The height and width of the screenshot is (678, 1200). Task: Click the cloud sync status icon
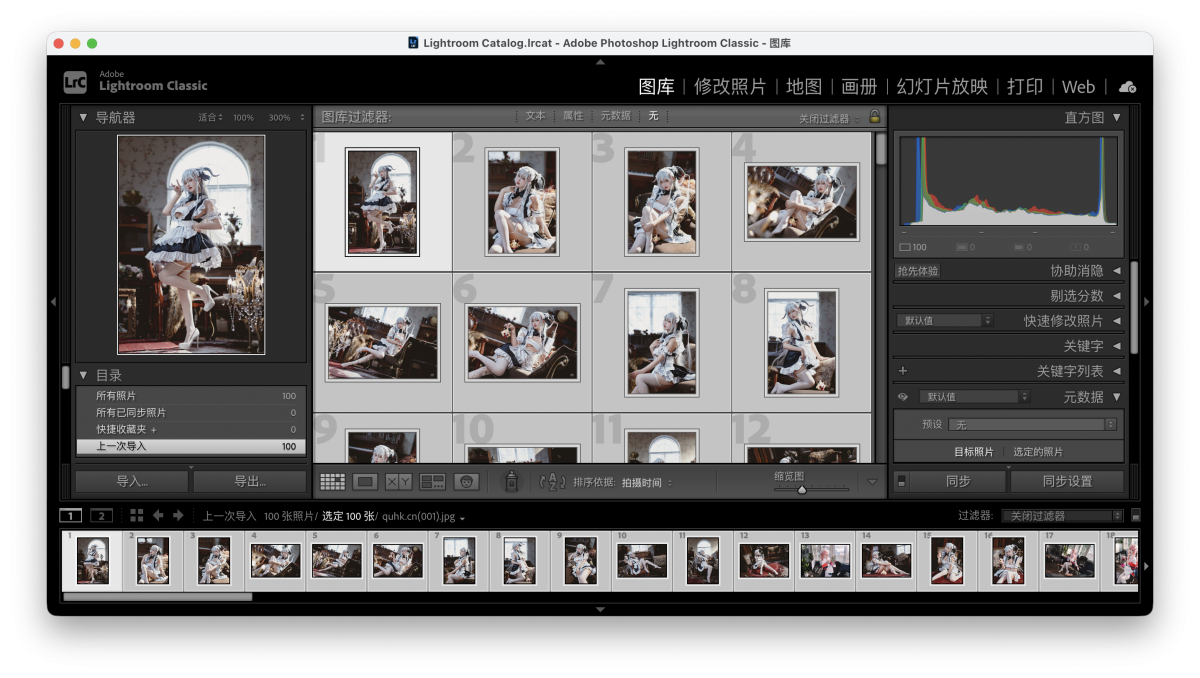tap(1127, 87)
